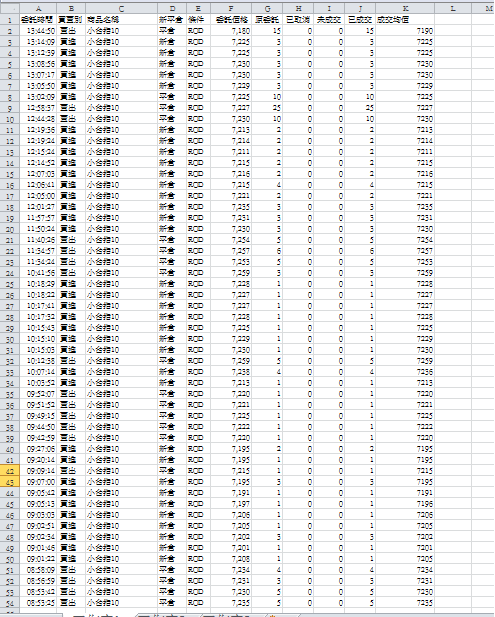Click time cell 08:53:25 in row 54
Image resolution: width=495 pixels, height=617 pixels.
(38, 603)
